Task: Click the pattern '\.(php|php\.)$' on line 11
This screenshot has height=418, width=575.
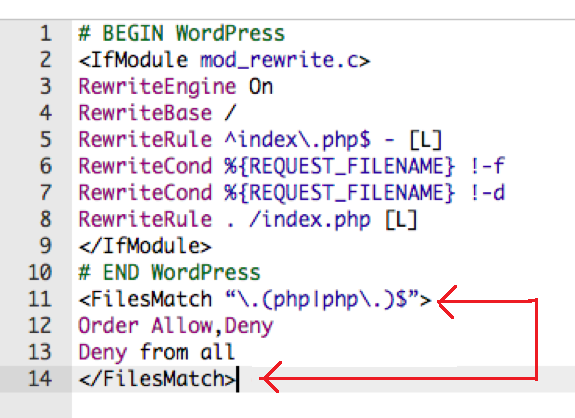Action: click(x=322, y=300)
